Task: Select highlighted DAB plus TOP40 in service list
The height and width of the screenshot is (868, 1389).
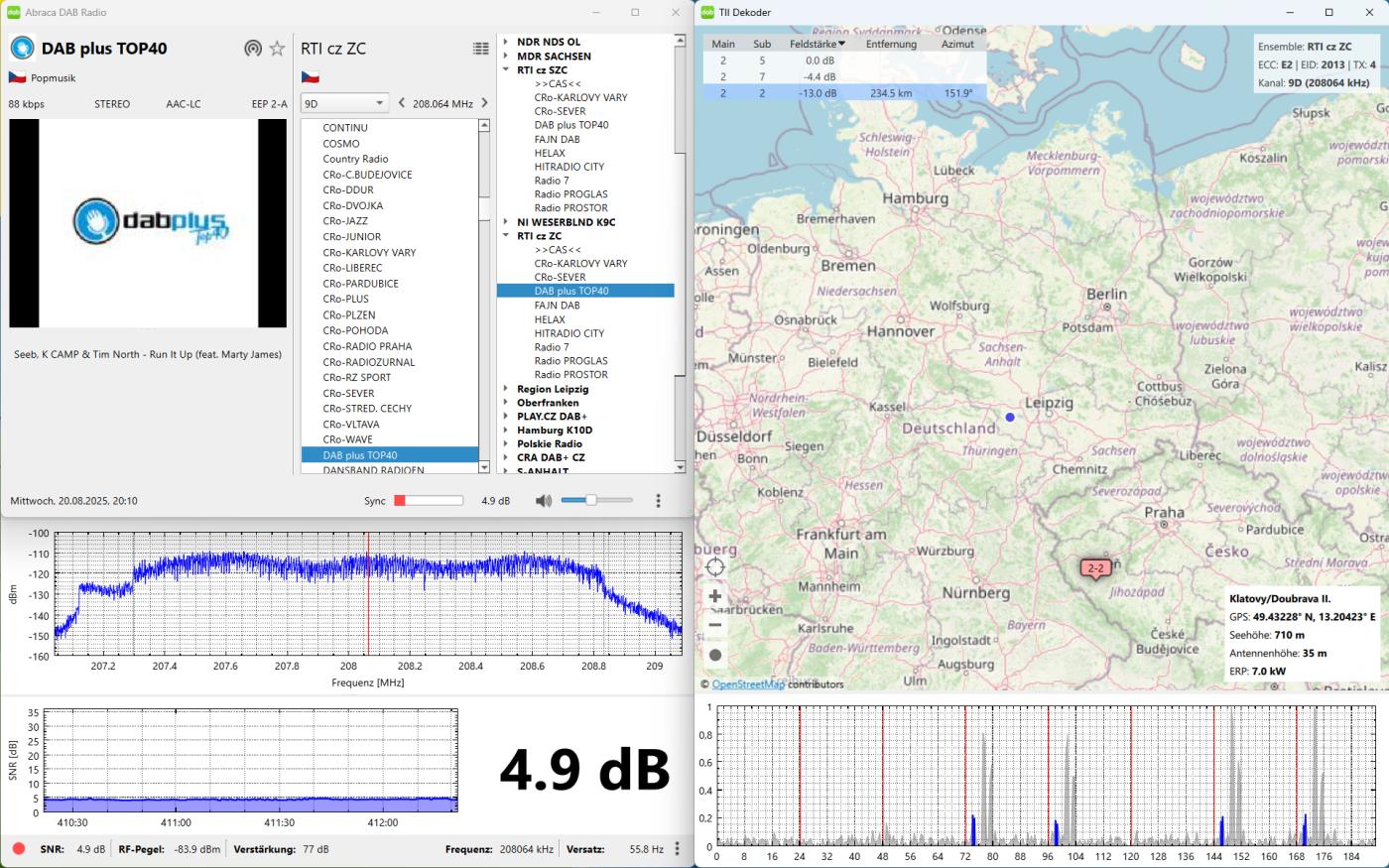Action: pos(390,455)
